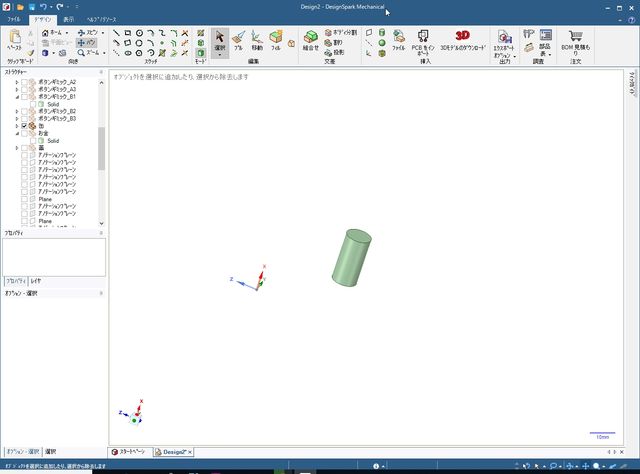Close the Design2 document tab
The height and width of the screenshot is (474, 640).
point(190,452)
